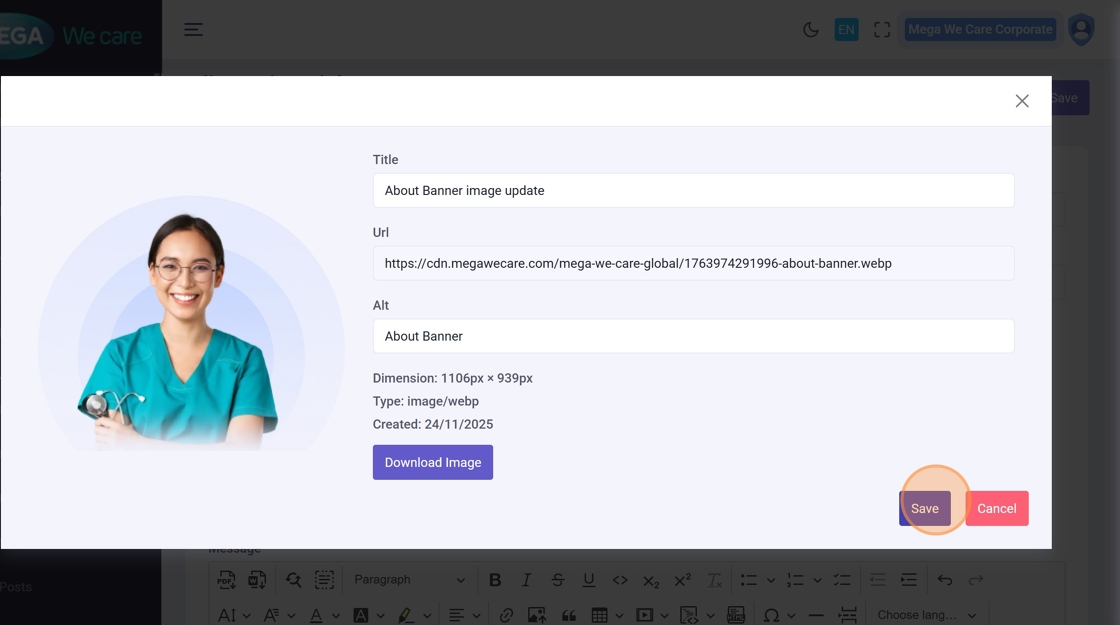This screenshot has width=1120, height=625.
Task: Click the undo arrow icon
Action: [x=945, y=580]
